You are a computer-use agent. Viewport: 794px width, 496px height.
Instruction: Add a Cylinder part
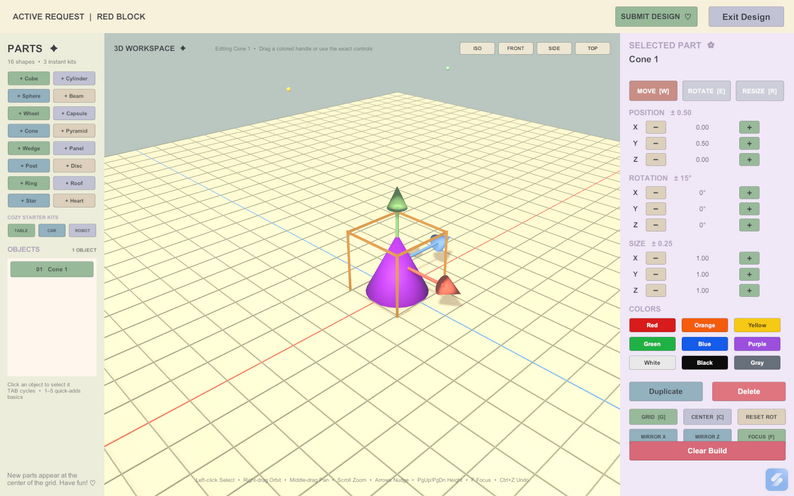tap(74, 78)
